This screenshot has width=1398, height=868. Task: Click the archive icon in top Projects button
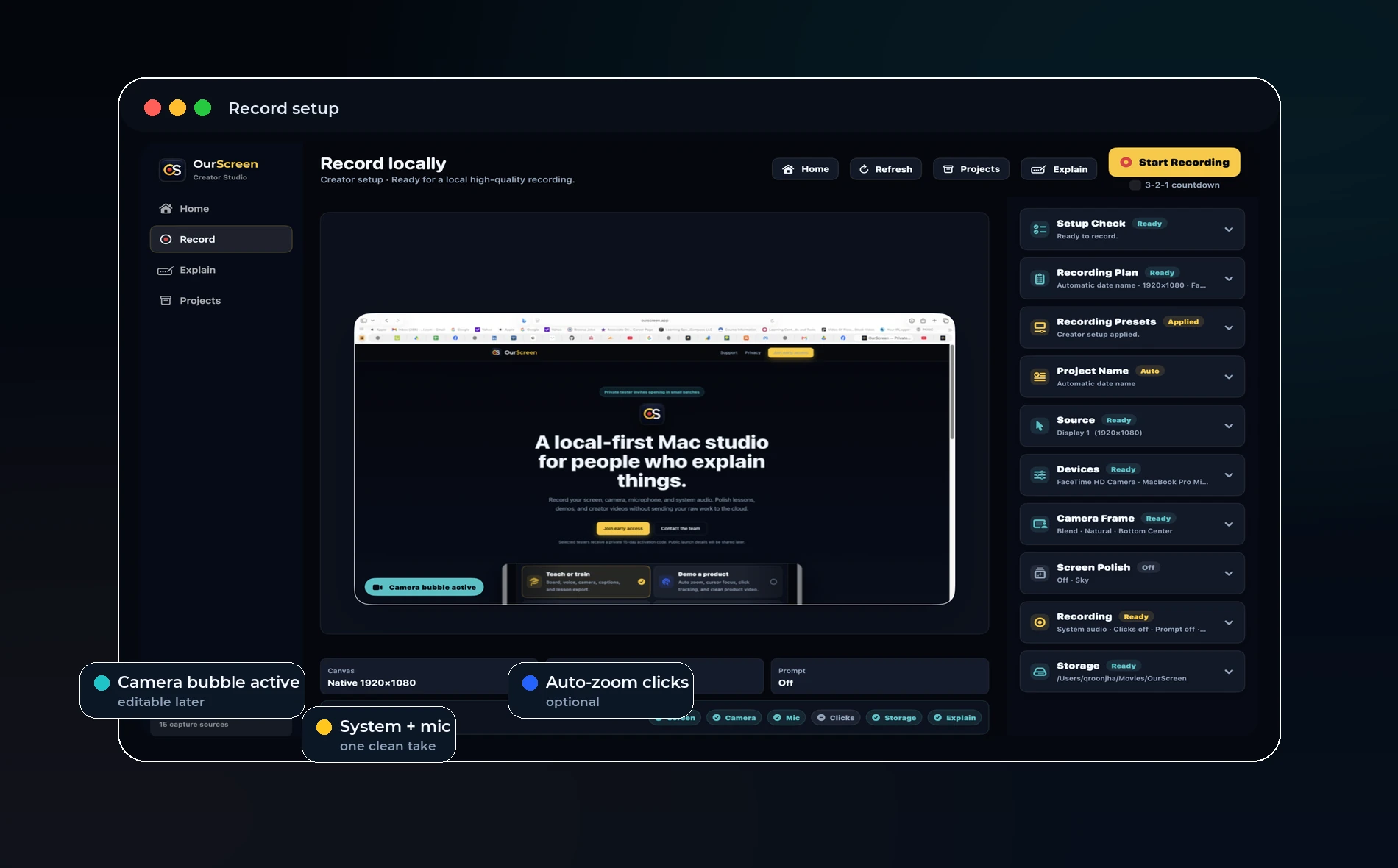[x=948, y=169]
